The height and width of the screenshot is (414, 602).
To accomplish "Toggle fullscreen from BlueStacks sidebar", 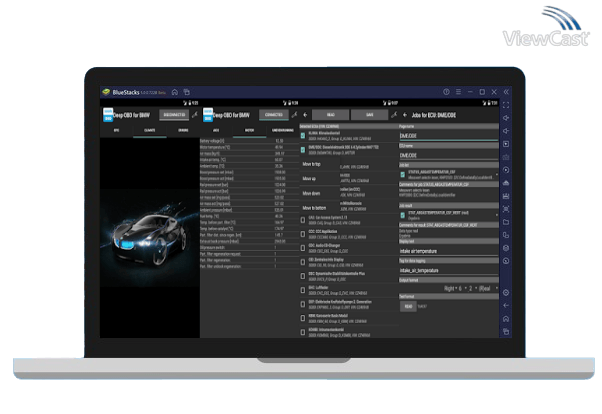I will click(506, 105).
